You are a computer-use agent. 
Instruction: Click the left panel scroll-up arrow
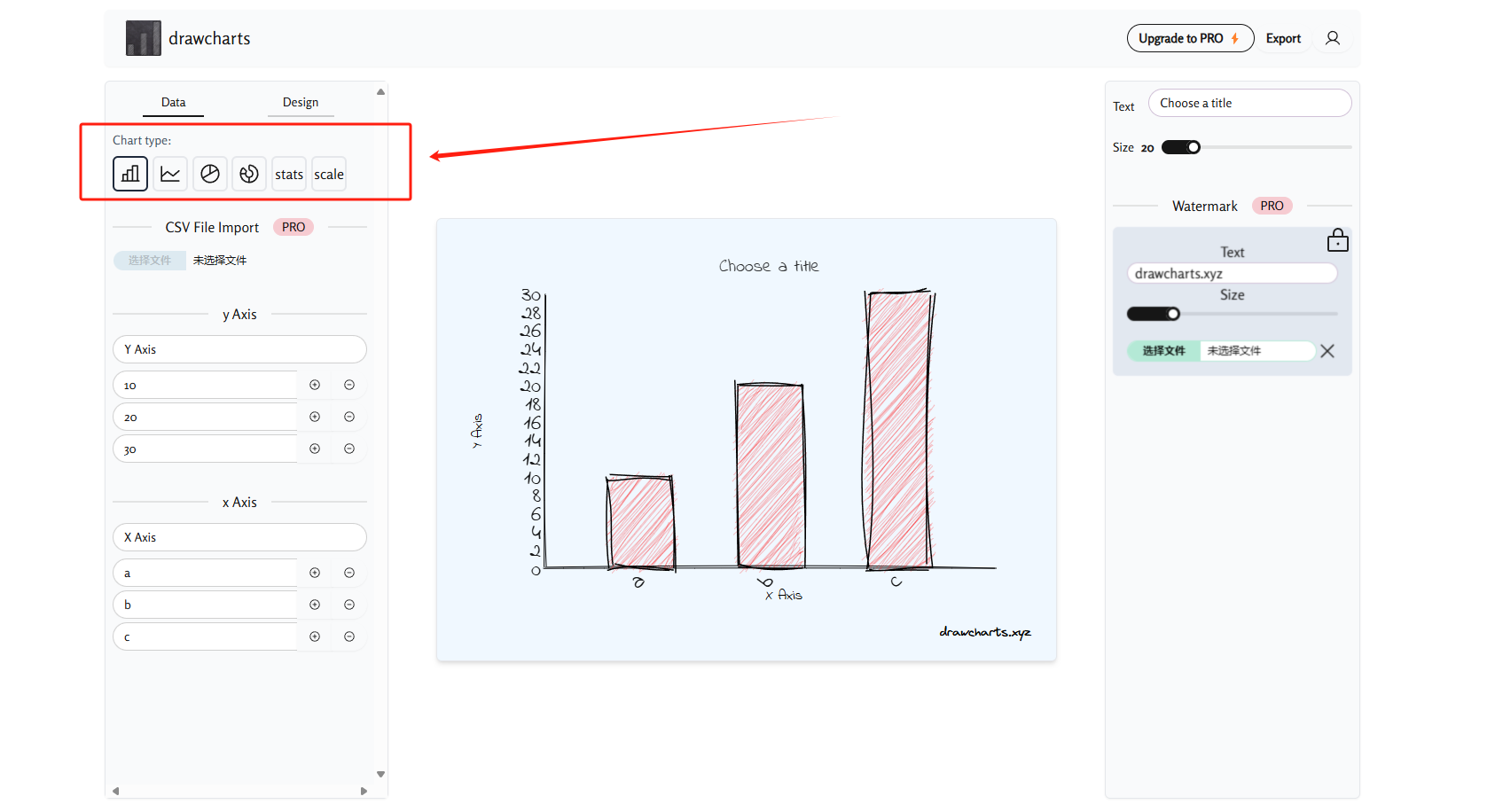(380, 91)
